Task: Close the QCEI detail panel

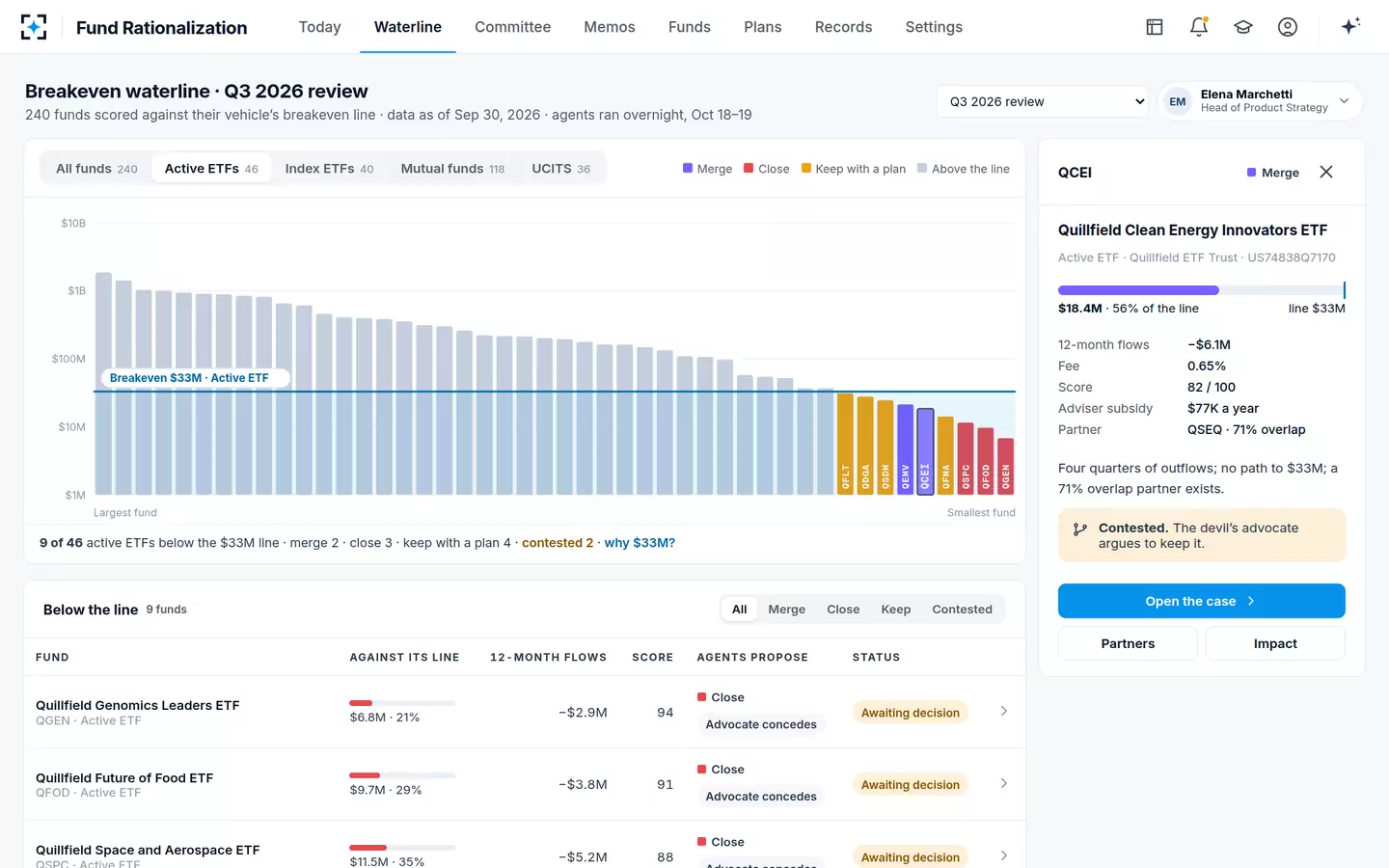Action: point(1326,172)
